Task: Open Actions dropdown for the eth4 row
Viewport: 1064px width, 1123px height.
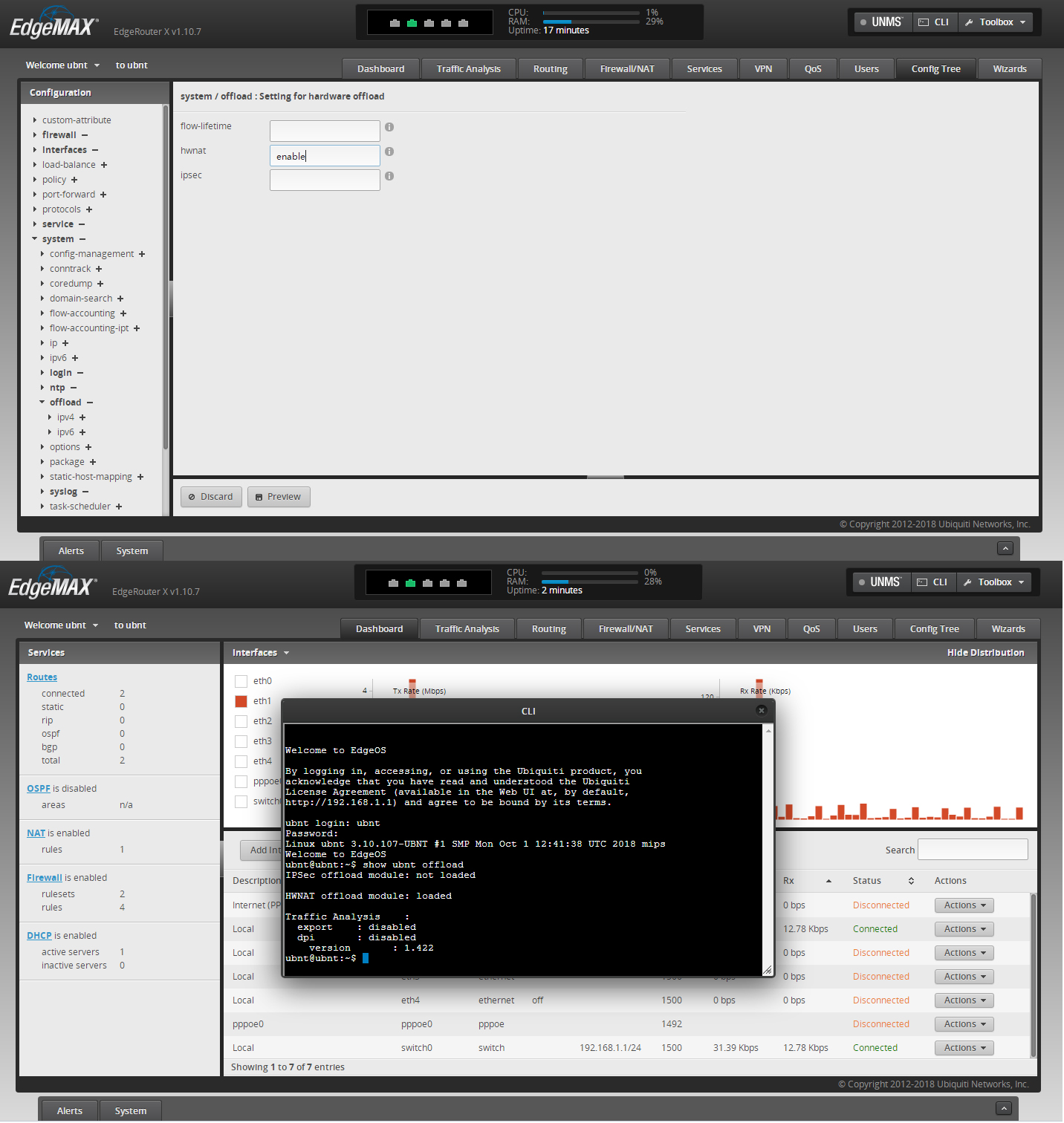Action: coord(964,1000)
